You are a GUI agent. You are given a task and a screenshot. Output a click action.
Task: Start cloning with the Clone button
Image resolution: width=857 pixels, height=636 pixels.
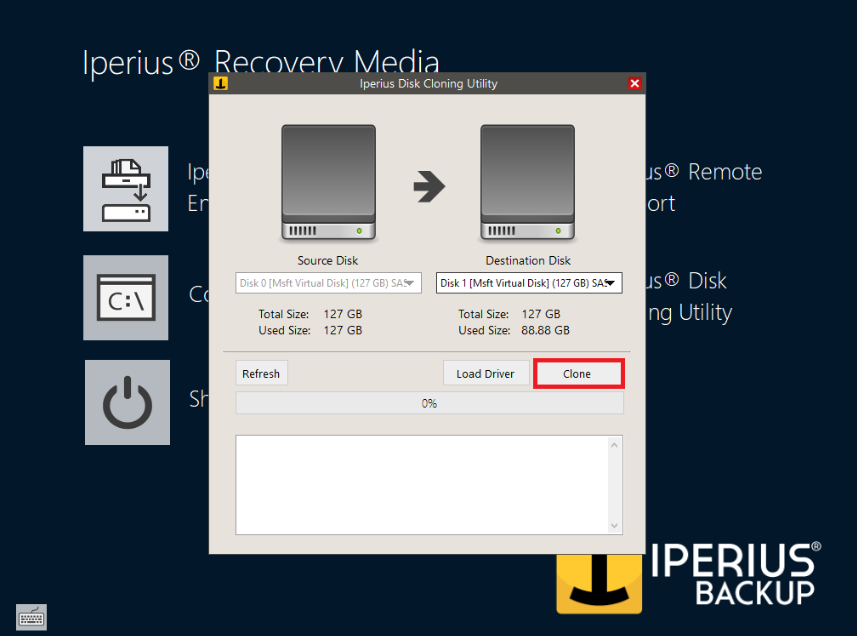coord(578,373)
